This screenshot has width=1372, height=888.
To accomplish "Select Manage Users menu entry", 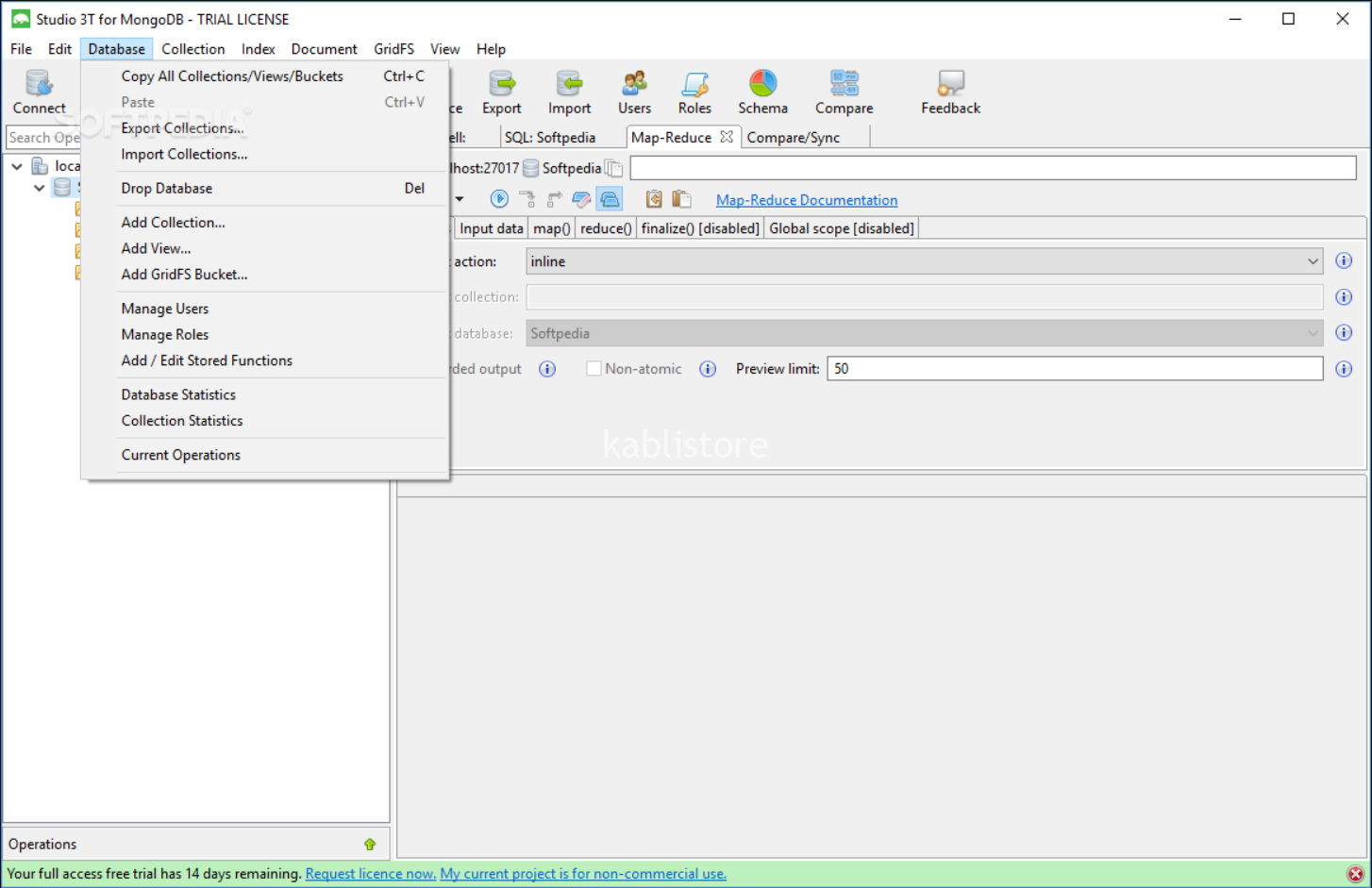I will click(x=265, y=309).
